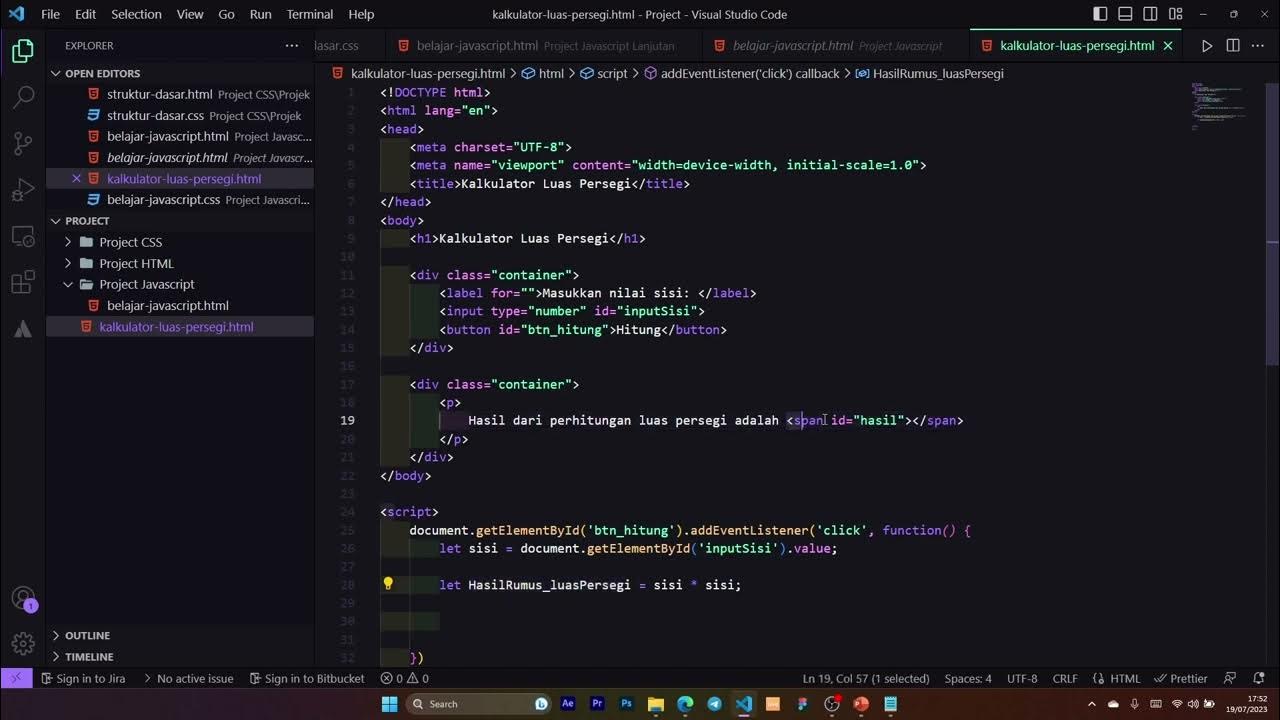Open Windows Start menu

click(x=389, y=704)
